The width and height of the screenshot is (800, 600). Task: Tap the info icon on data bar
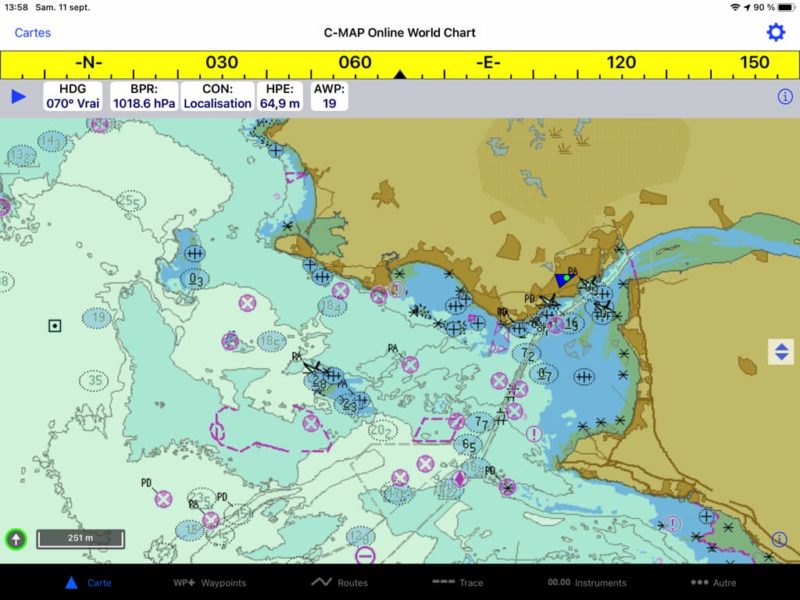point(785,97)
